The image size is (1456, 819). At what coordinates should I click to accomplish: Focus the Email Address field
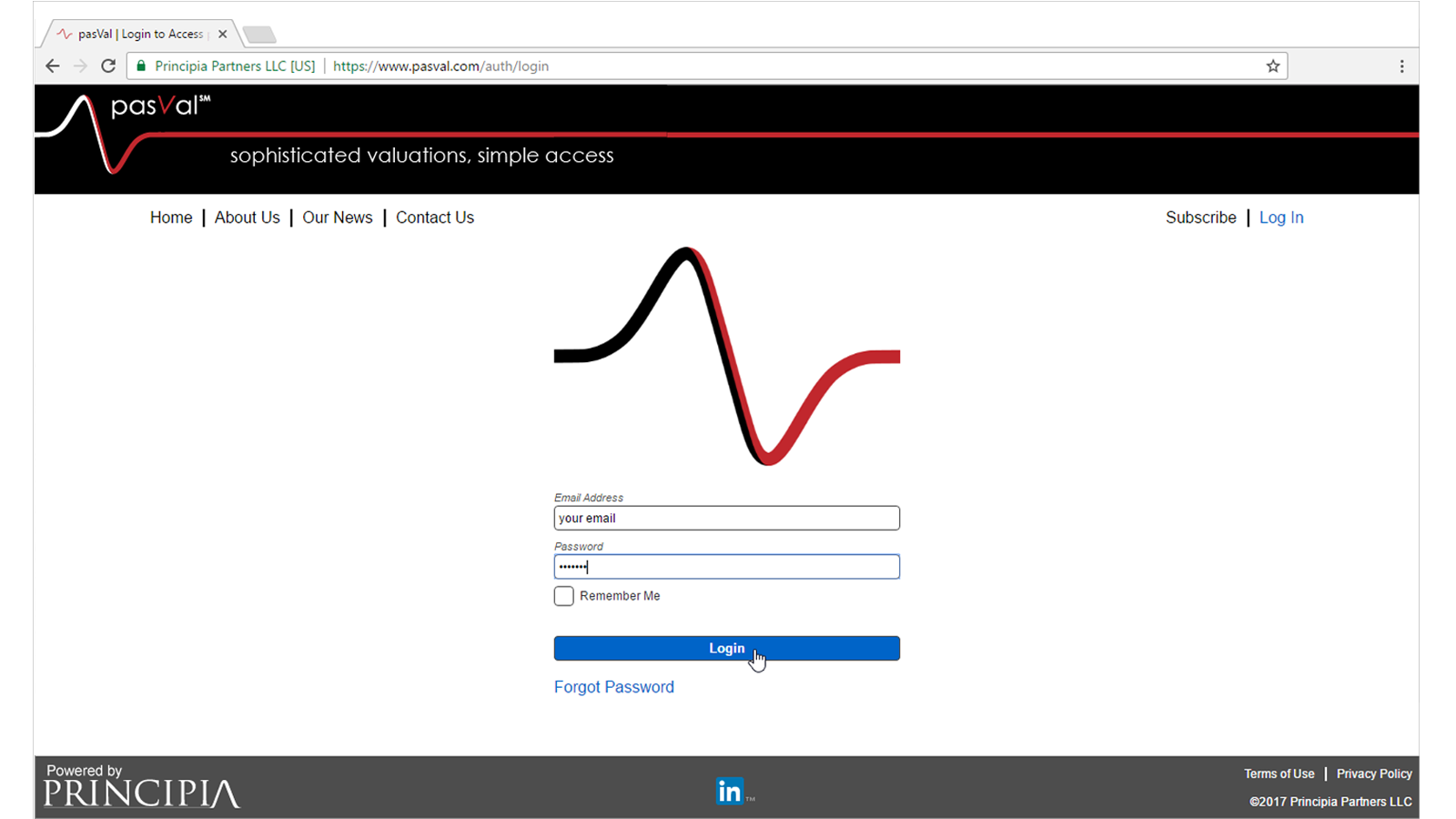pos(727,518)
